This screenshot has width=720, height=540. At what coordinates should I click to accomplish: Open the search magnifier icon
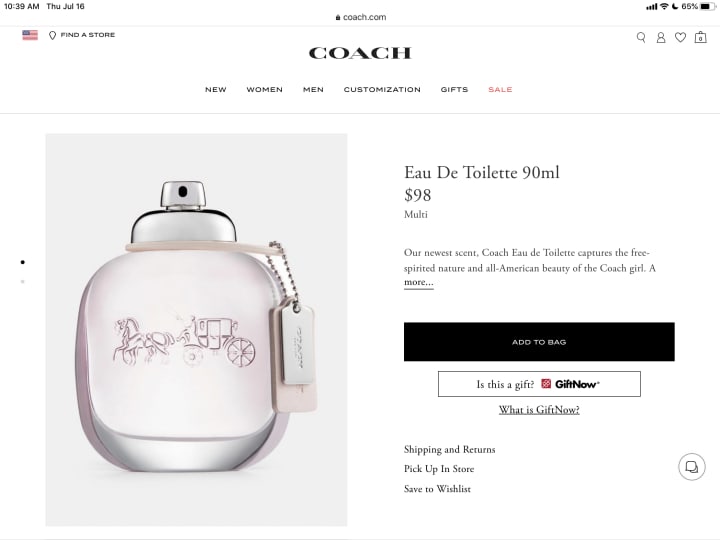point(641,38)
